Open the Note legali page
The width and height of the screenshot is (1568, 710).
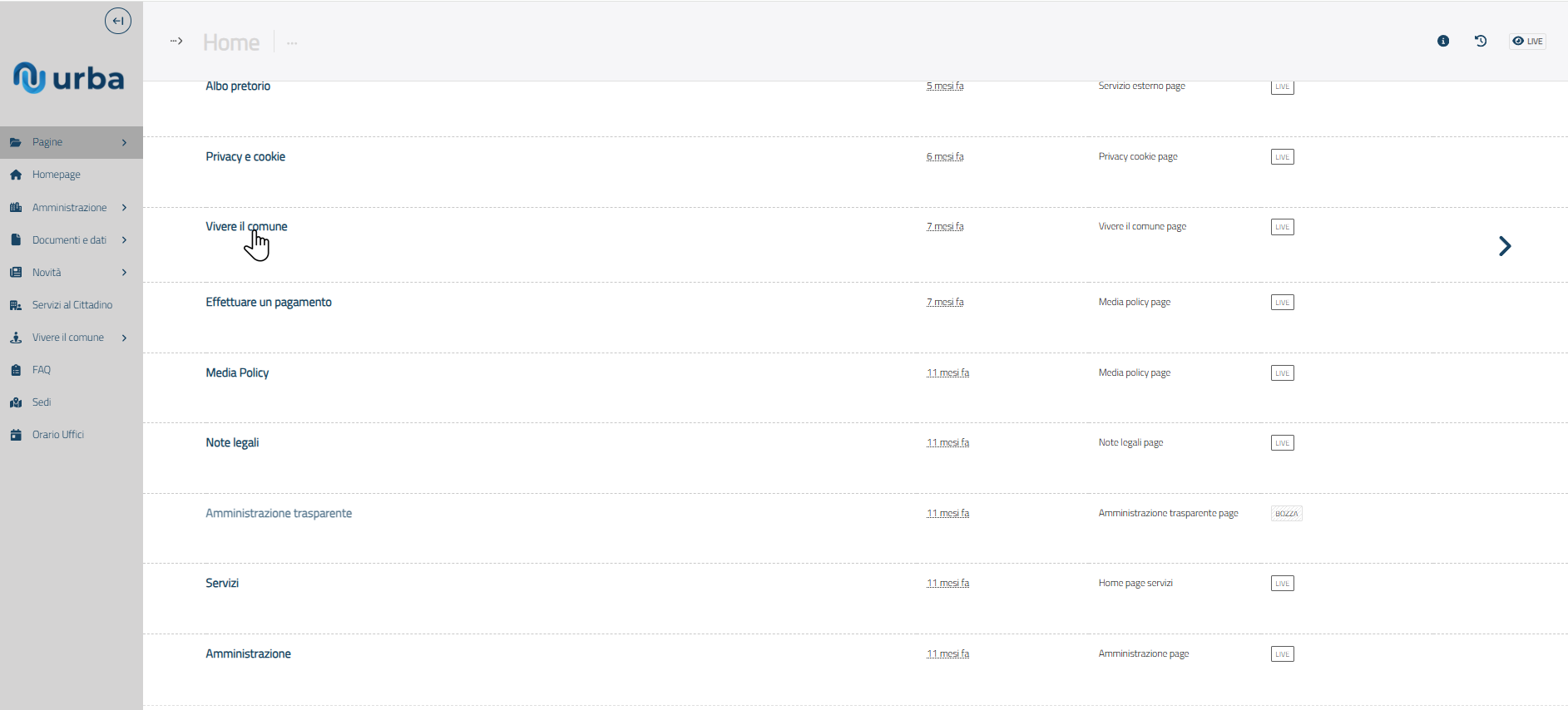pos(232,443)
